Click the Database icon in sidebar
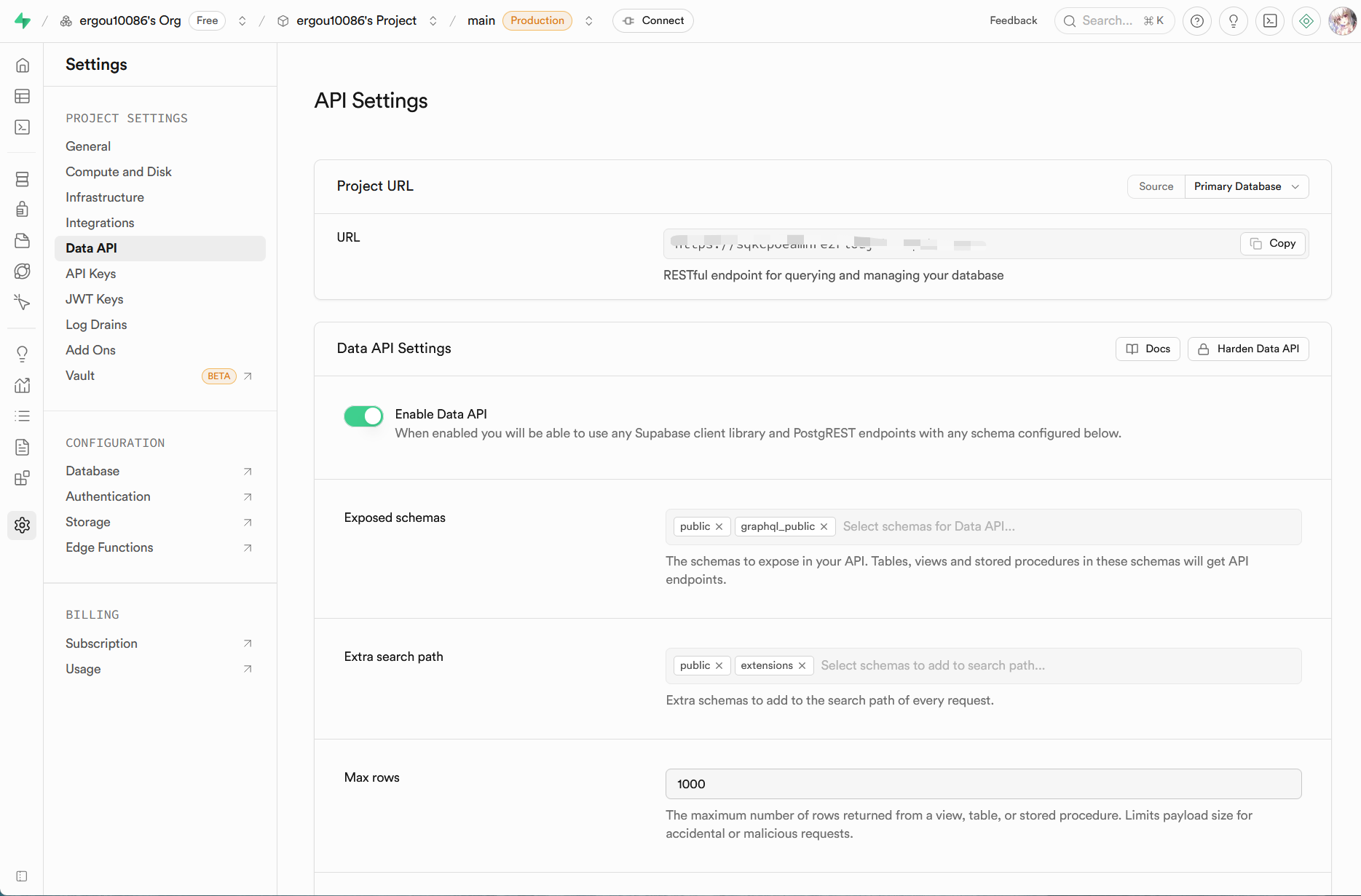This screenshot has width=1361, height=896. pos(23,179)
